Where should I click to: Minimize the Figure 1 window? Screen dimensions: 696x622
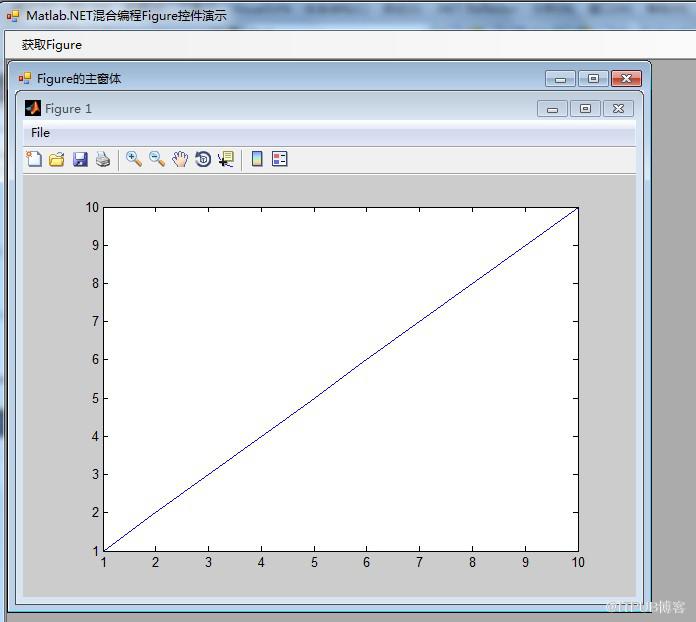tap(552, 109)
